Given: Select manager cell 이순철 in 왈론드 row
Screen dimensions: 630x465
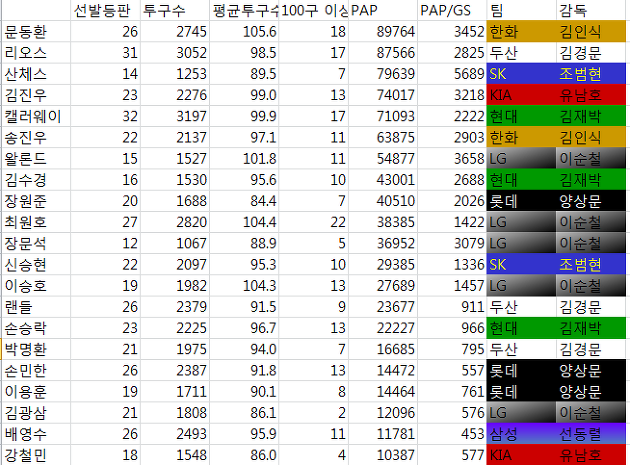Looking at the screenshot, I should coord(593,158).
